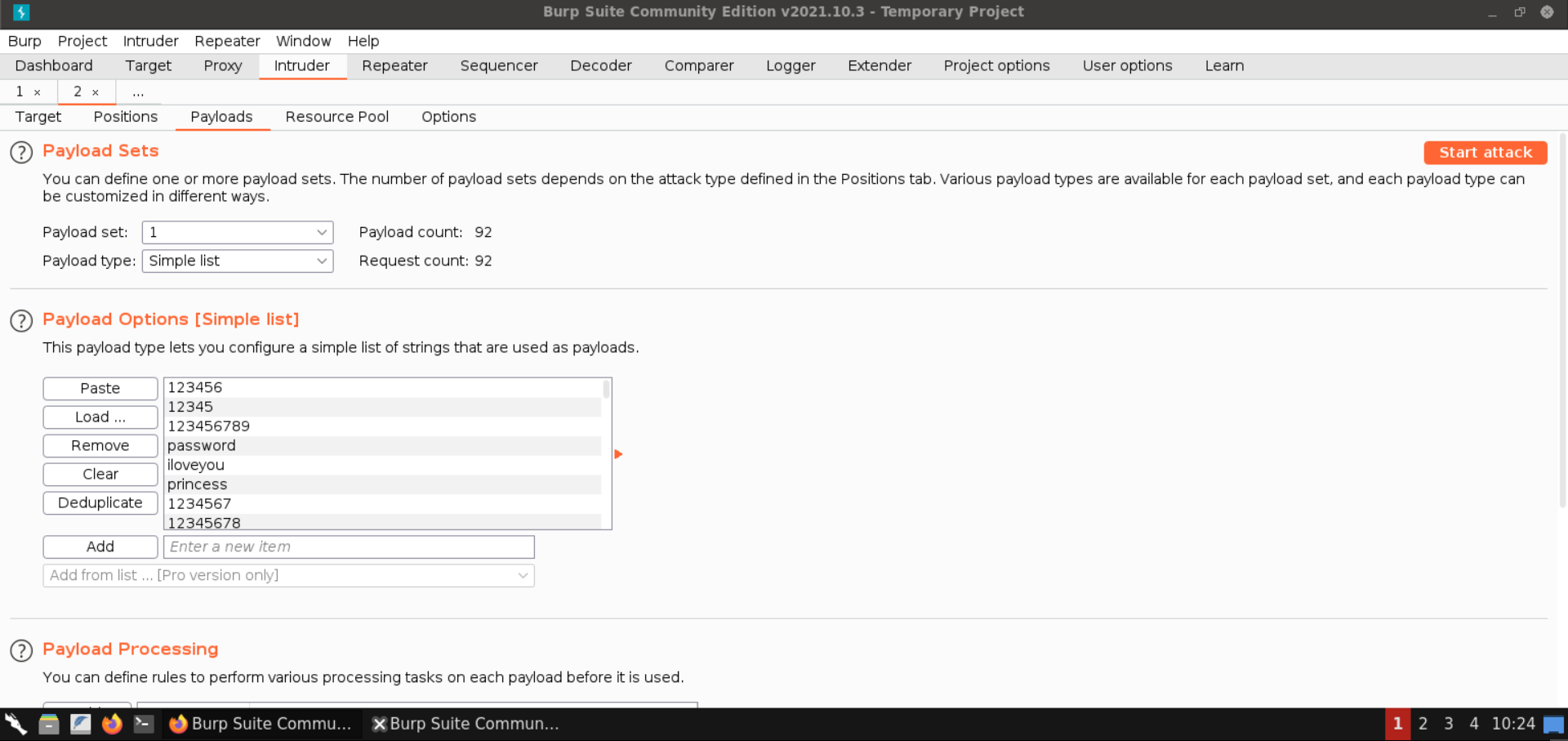
Task: Click the Payload Sets help question-mark icon
Action: [x=21, y=153]
